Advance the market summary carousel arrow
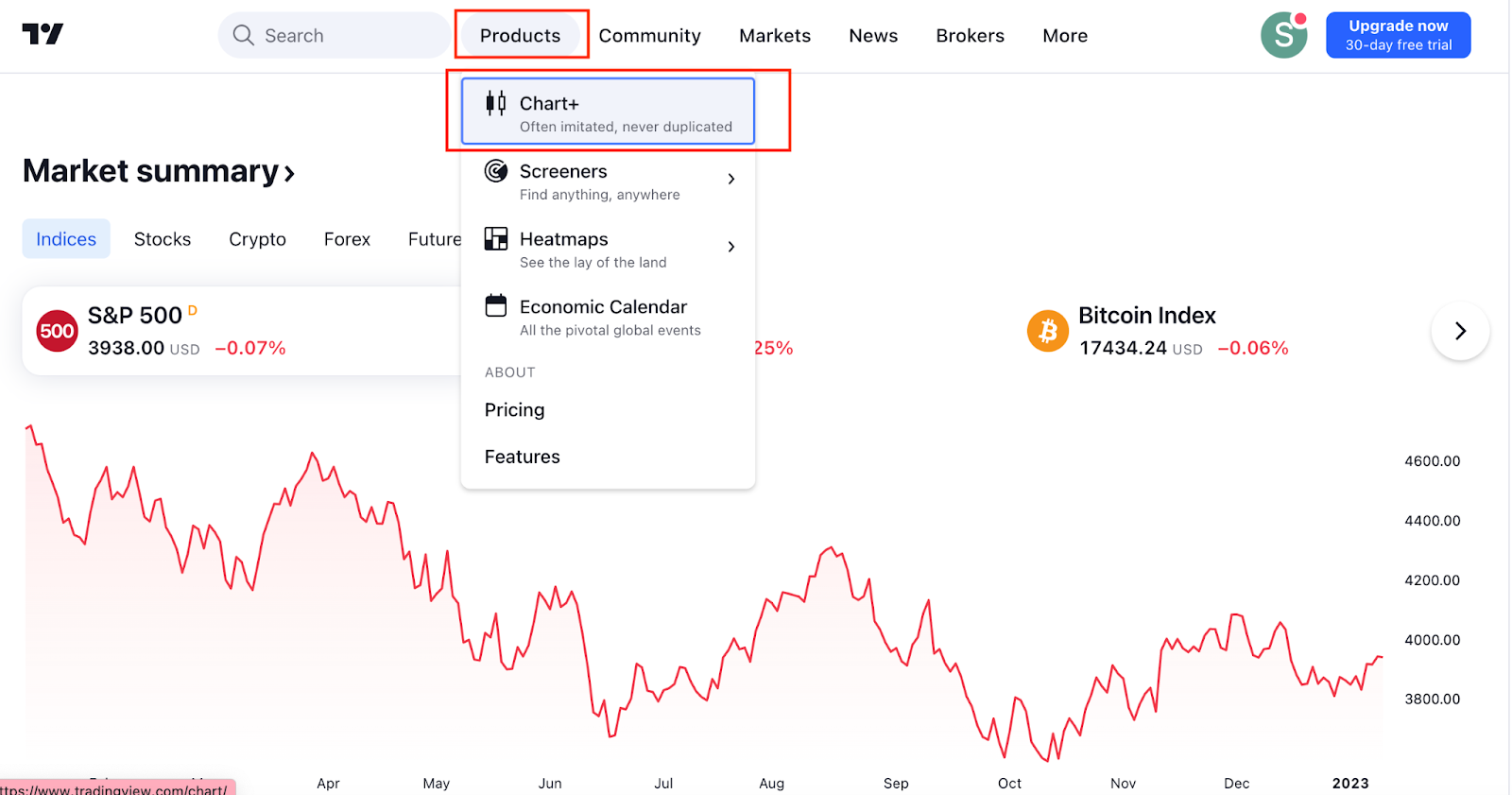 [1460, 331]
